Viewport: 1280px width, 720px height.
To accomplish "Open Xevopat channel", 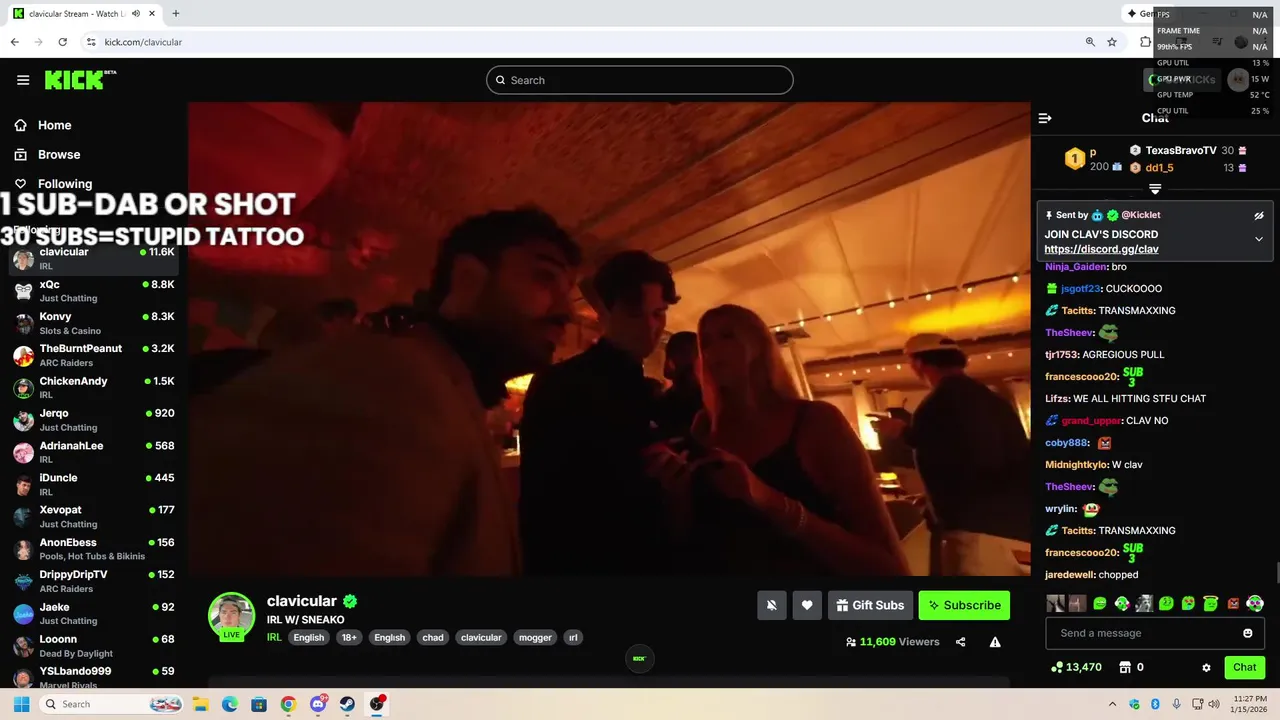I will (94, 516).
